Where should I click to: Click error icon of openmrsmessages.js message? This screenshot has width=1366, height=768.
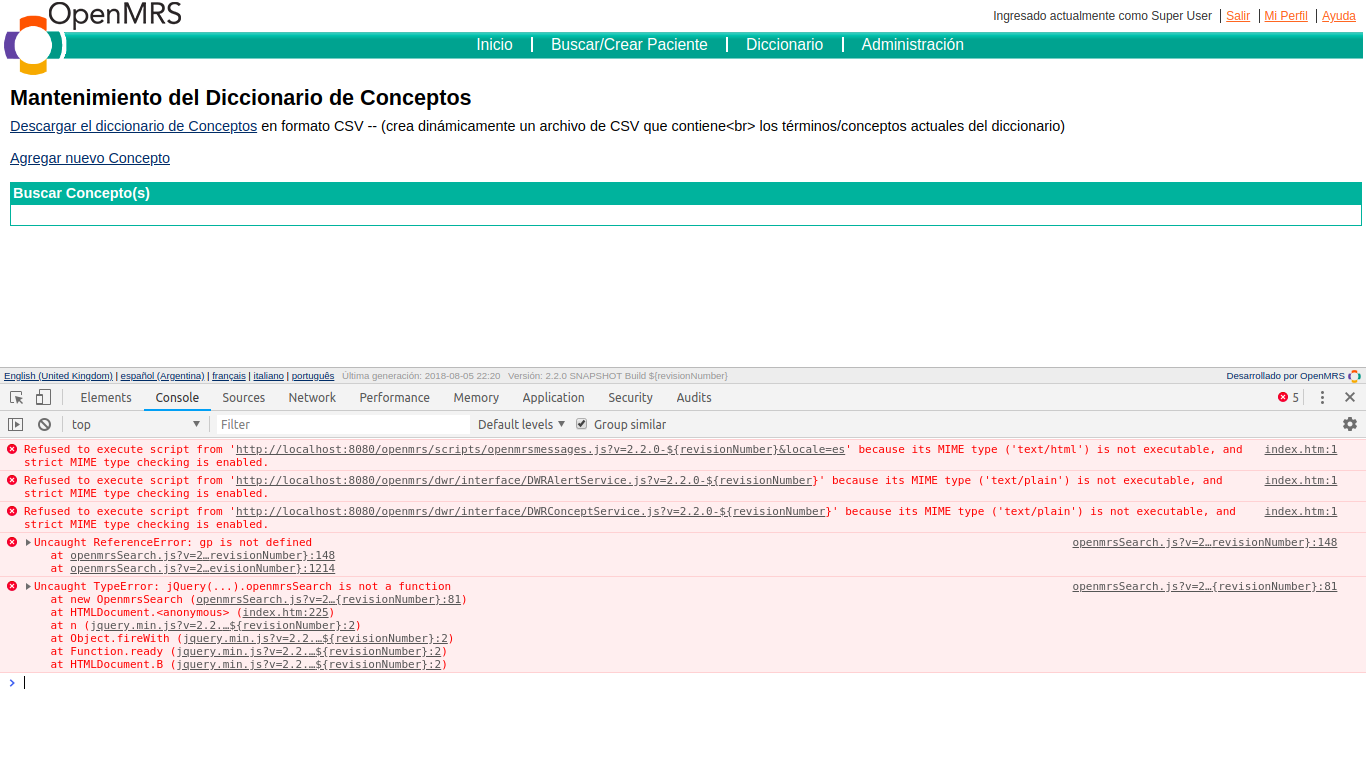tap(12, 449)
